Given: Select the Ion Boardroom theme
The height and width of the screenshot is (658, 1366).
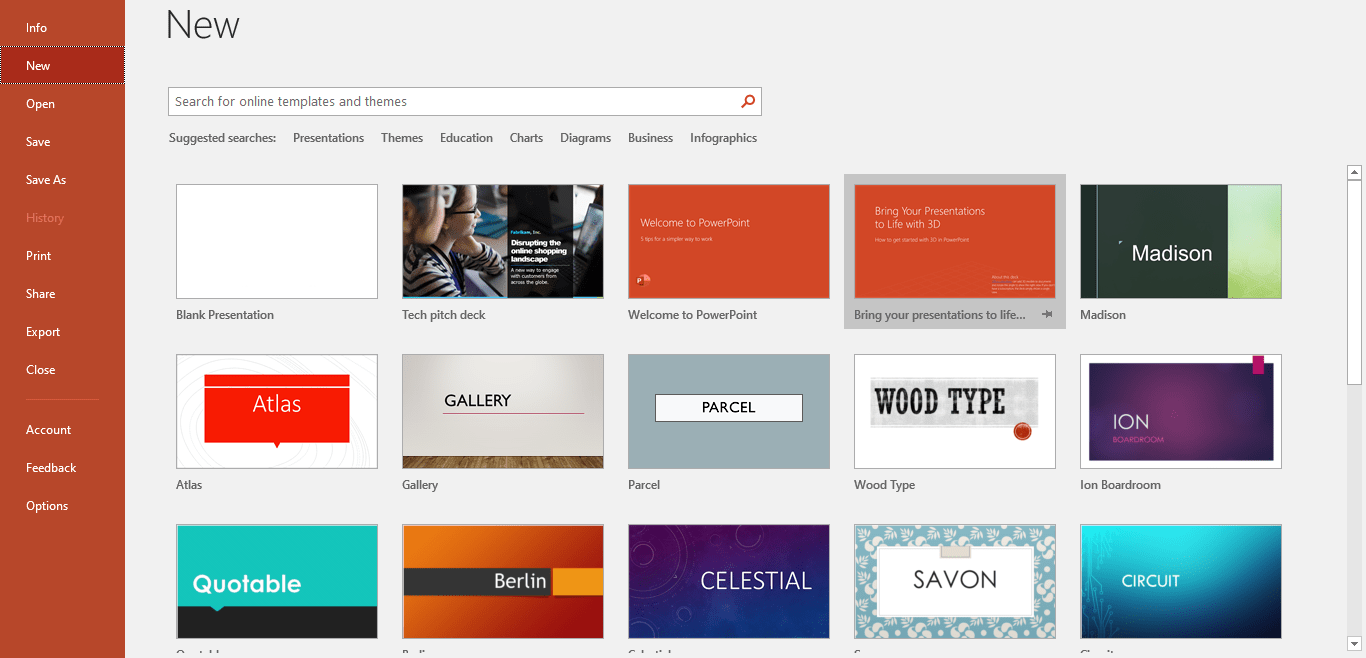Looking at the screenshot, I should tap(1181, 411).
